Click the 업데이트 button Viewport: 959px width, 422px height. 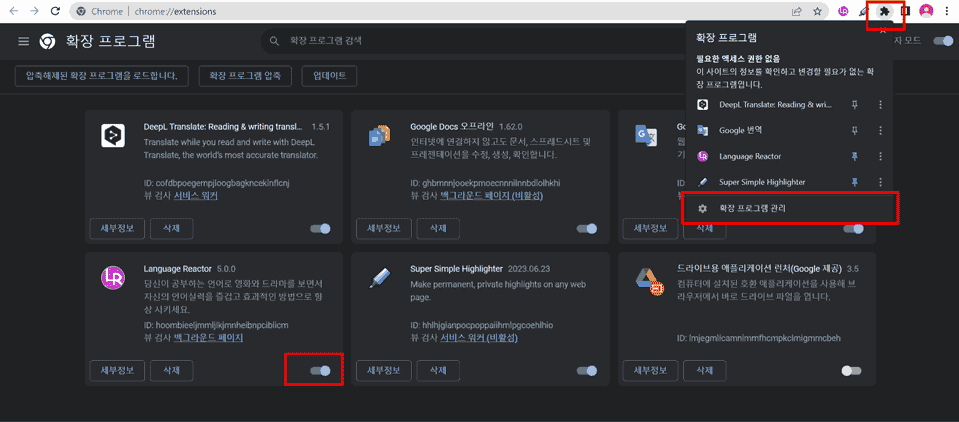(x=330, y=76)
